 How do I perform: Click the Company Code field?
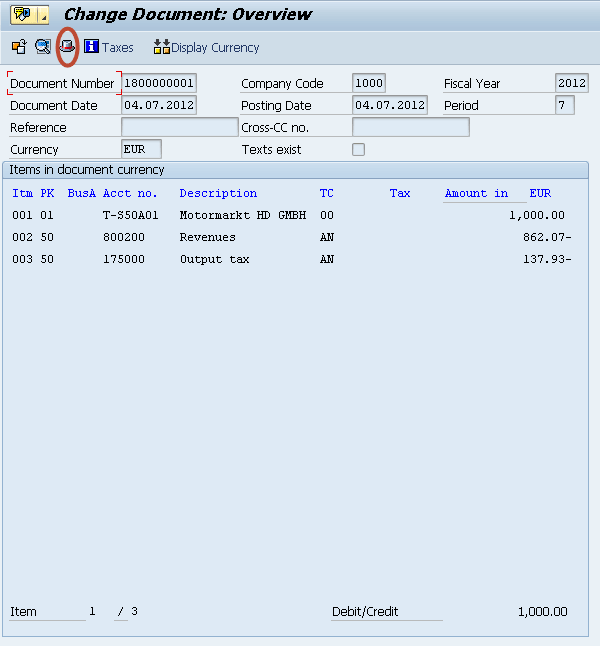click(x=368, y=83)
